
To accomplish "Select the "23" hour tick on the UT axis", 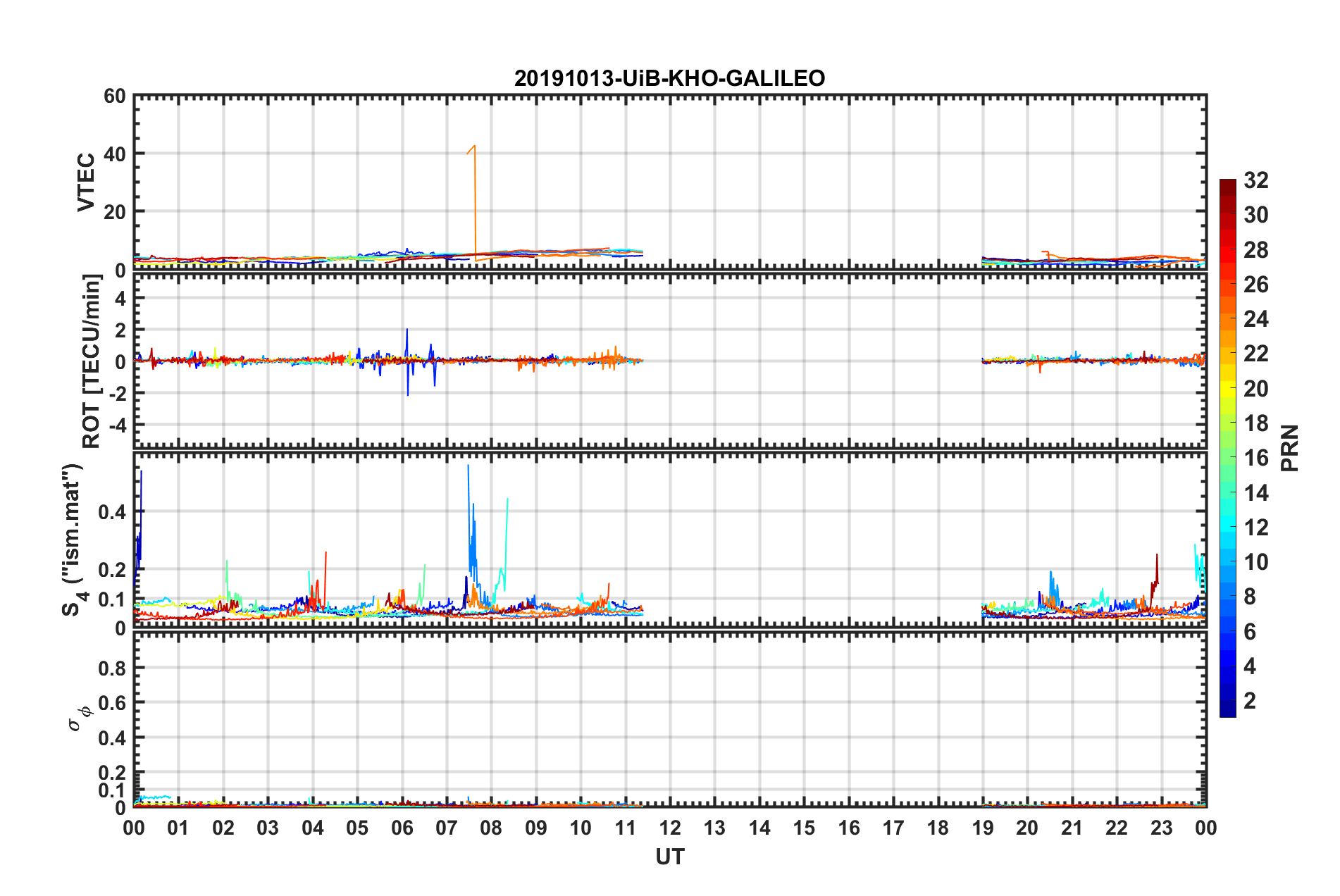I will tap(1162, 828).
